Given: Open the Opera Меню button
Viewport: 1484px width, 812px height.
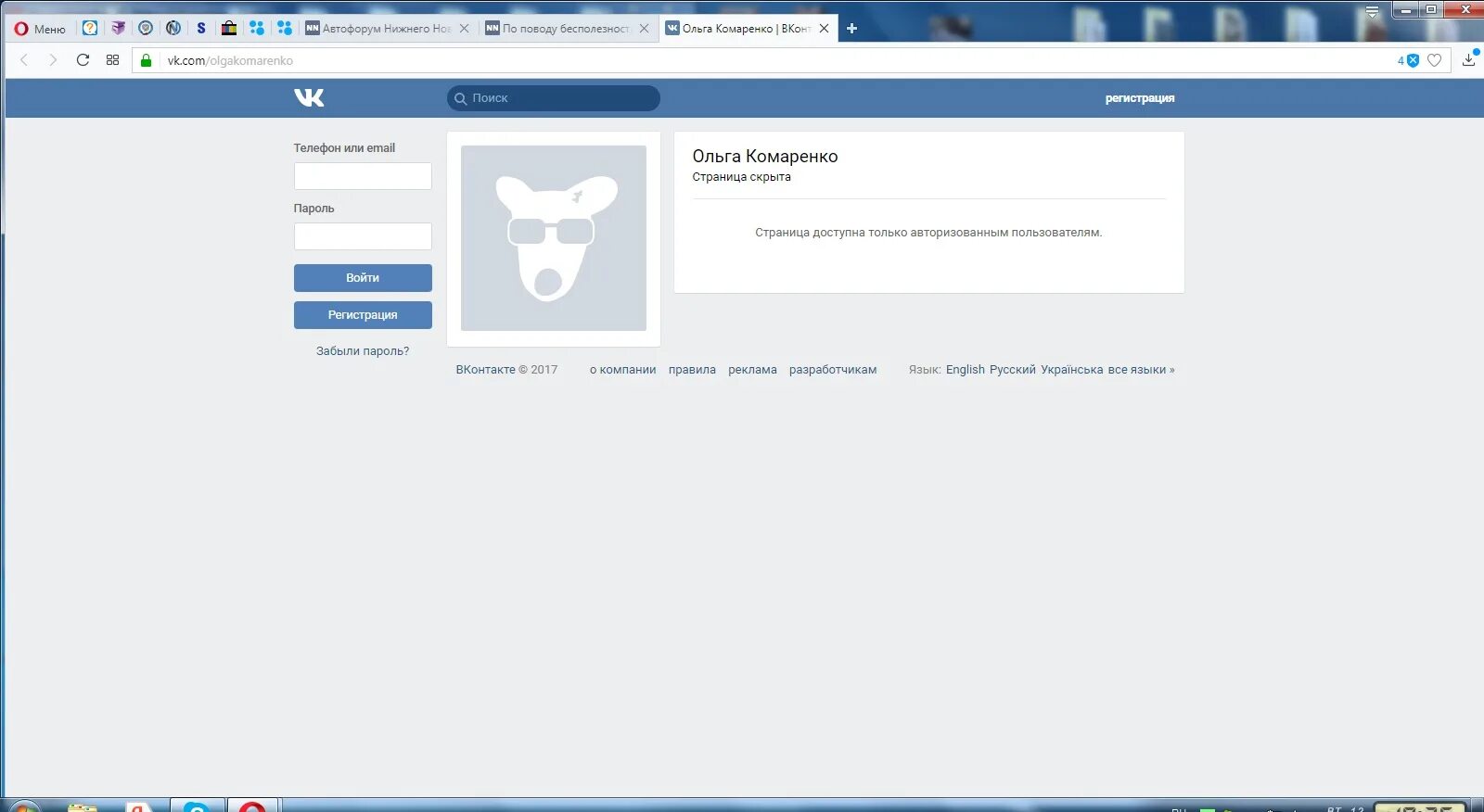Looking at the screenshot, I should (40, 29).
